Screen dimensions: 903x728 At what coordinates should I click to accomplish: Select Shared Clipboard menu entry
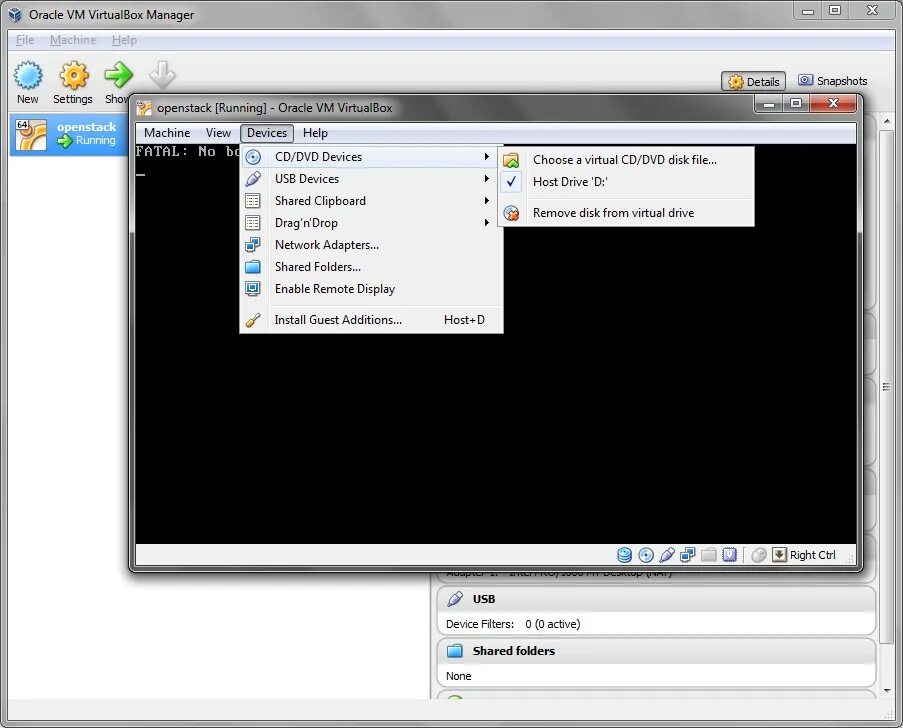point(371,200)
